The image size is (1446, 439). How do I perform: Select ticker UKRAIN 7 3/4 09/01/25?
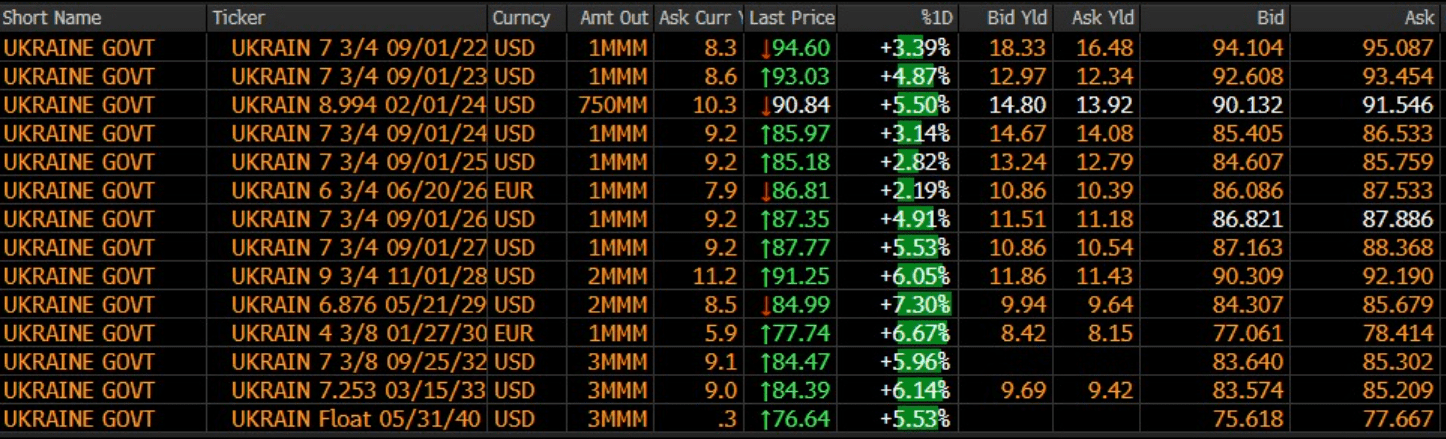[x=359, y=162]
